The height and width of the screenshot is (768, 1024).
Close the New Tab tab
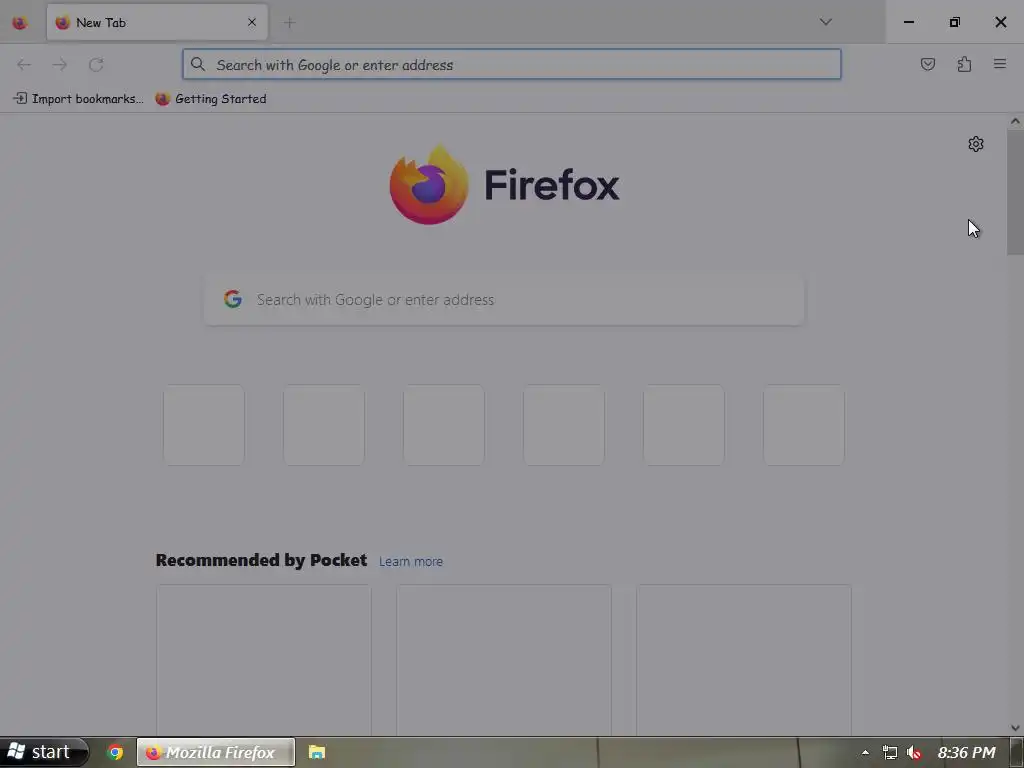pos(252,22)
